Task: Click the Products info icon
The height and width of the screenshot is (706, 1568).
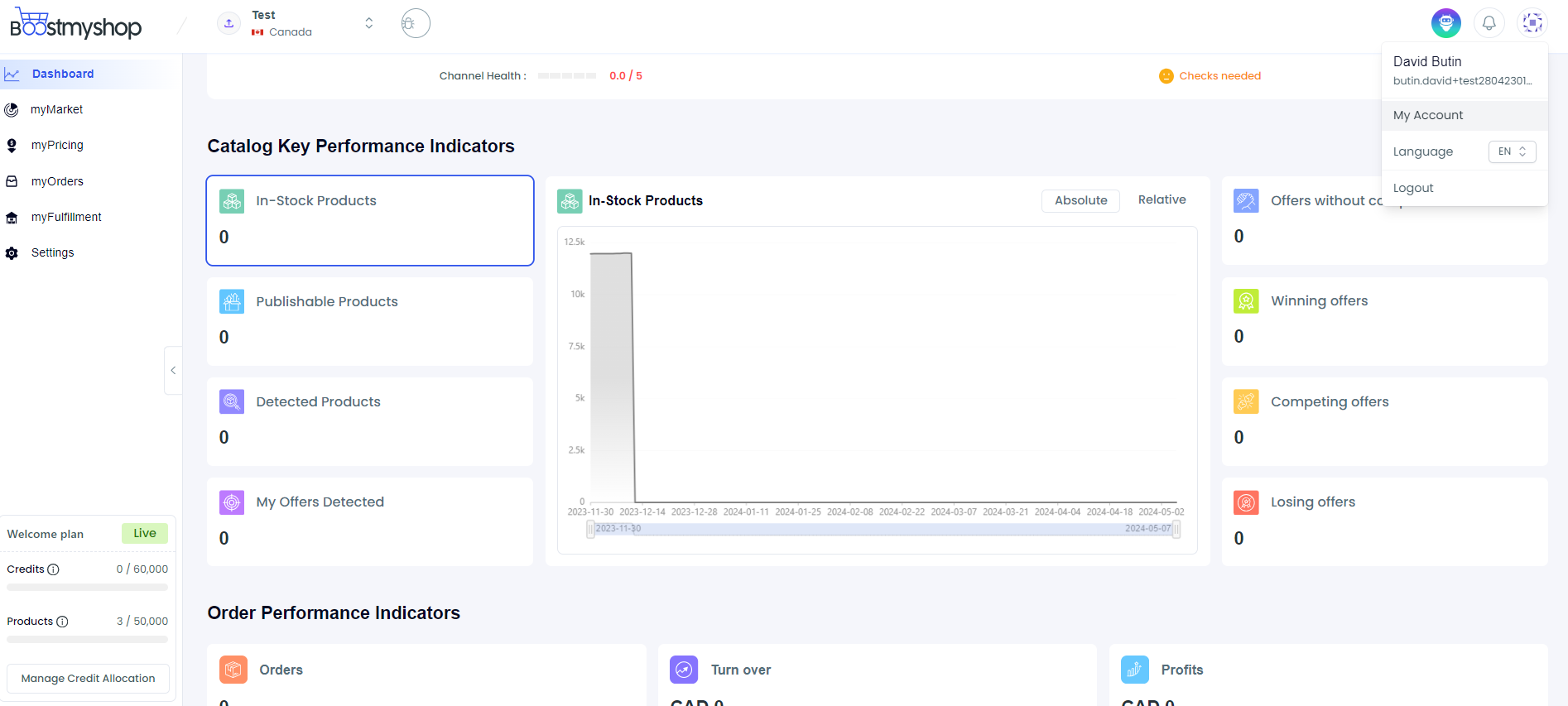Action: tap(62, 622)
